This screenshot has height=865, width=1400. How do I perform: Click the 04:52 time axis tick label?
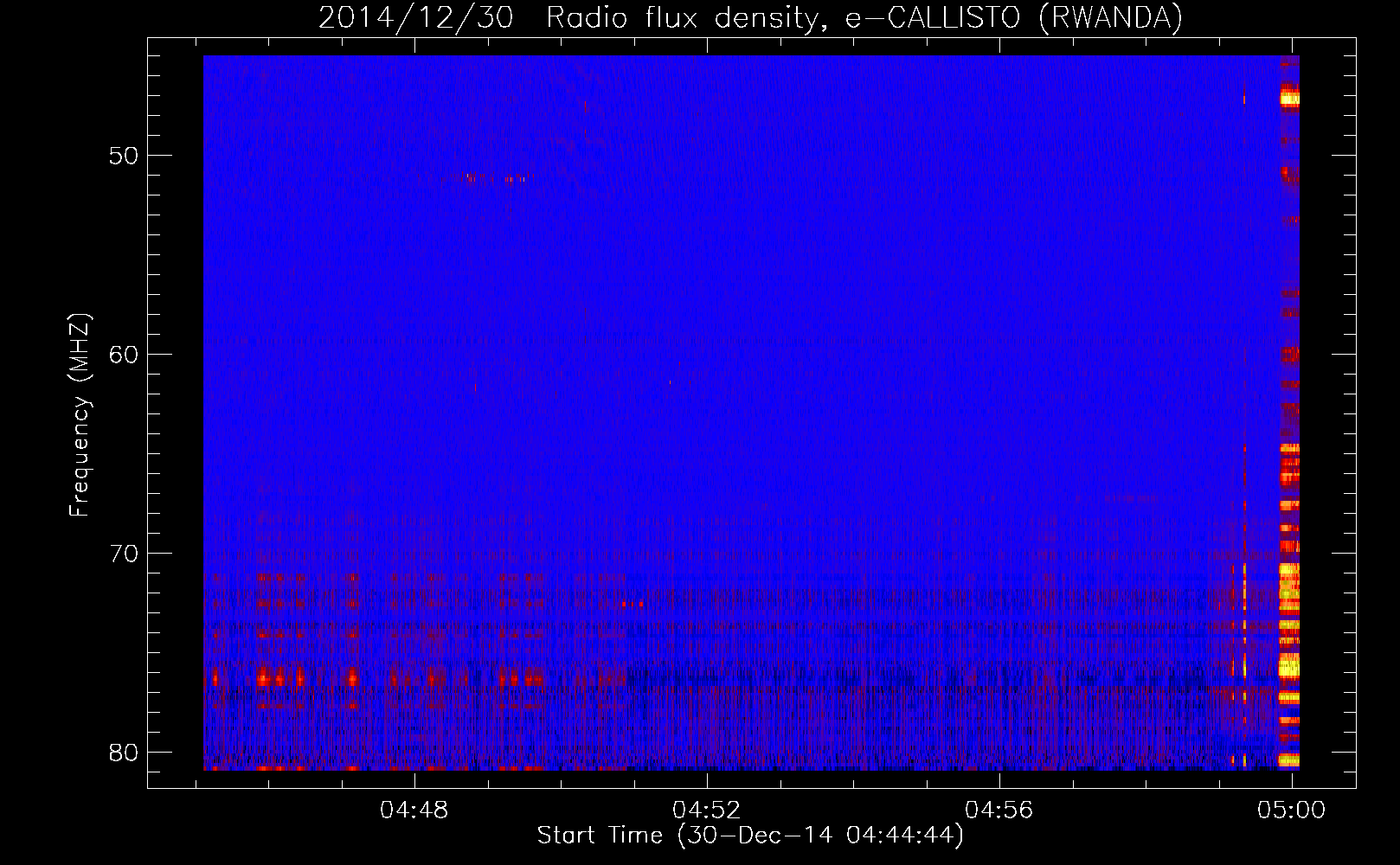tap(707, 810)
